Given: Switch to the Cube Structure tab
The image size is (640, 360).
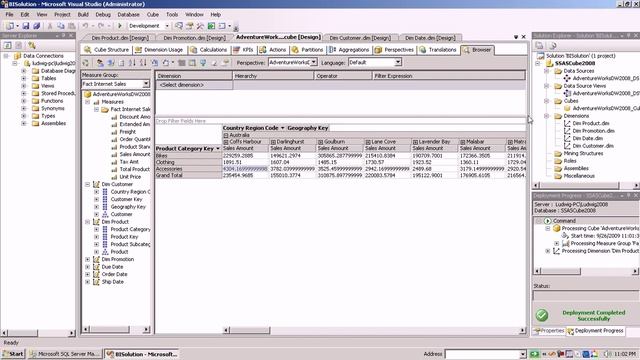Looking at the screenshot, I should [107, 50].
